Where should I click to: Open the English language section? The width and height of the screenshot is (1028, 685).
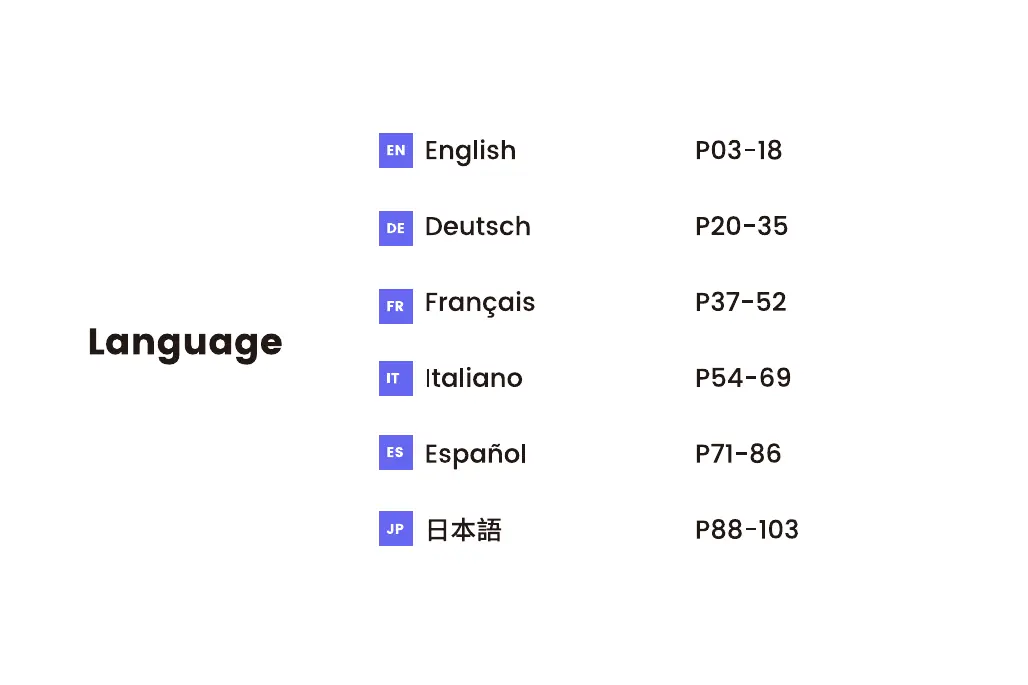[470, 151]
